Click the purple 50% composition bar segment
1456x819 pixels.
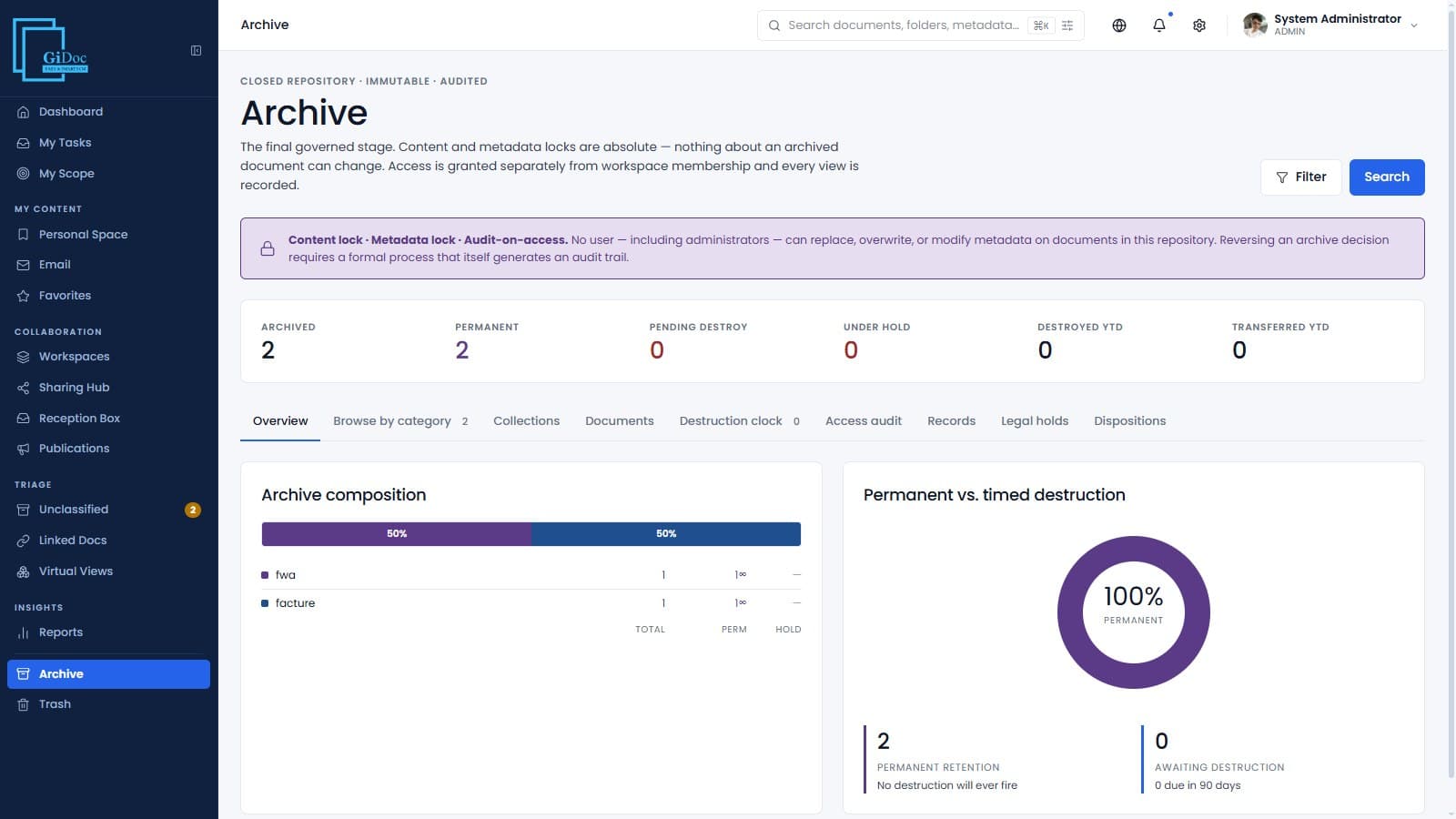pos(397,534)
